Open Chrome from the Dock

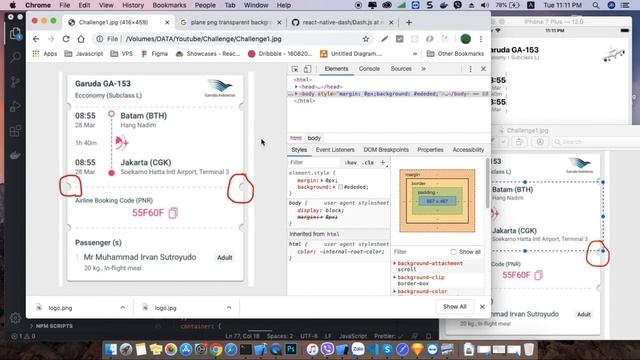pyautogui.click(x=216, y=349)
